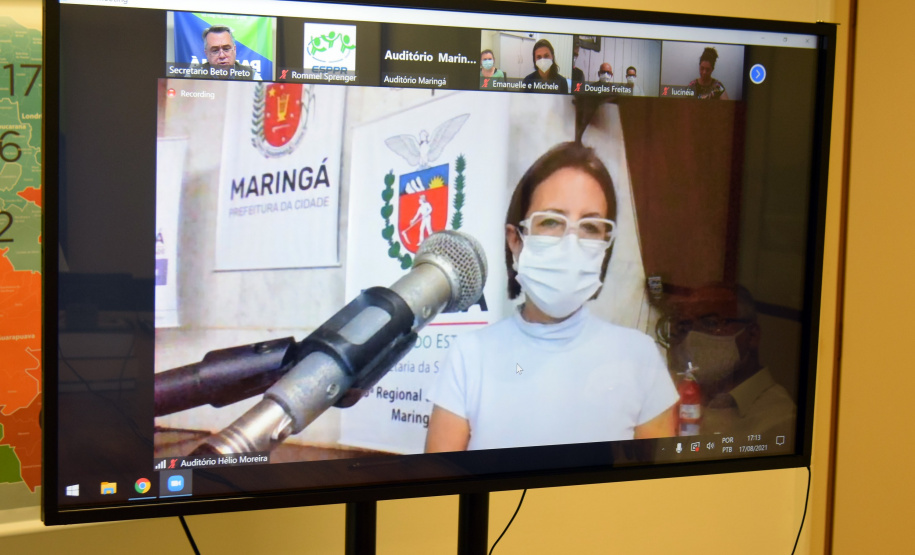915x555 pixels.
Task: Open the POR PTB language selector
Action: 727,445
